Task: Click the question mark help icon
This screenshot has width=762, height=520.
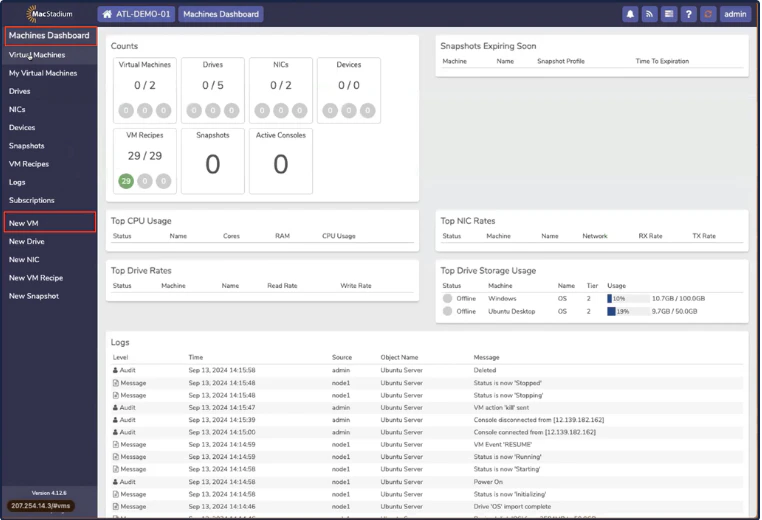Action: [689, 14]
